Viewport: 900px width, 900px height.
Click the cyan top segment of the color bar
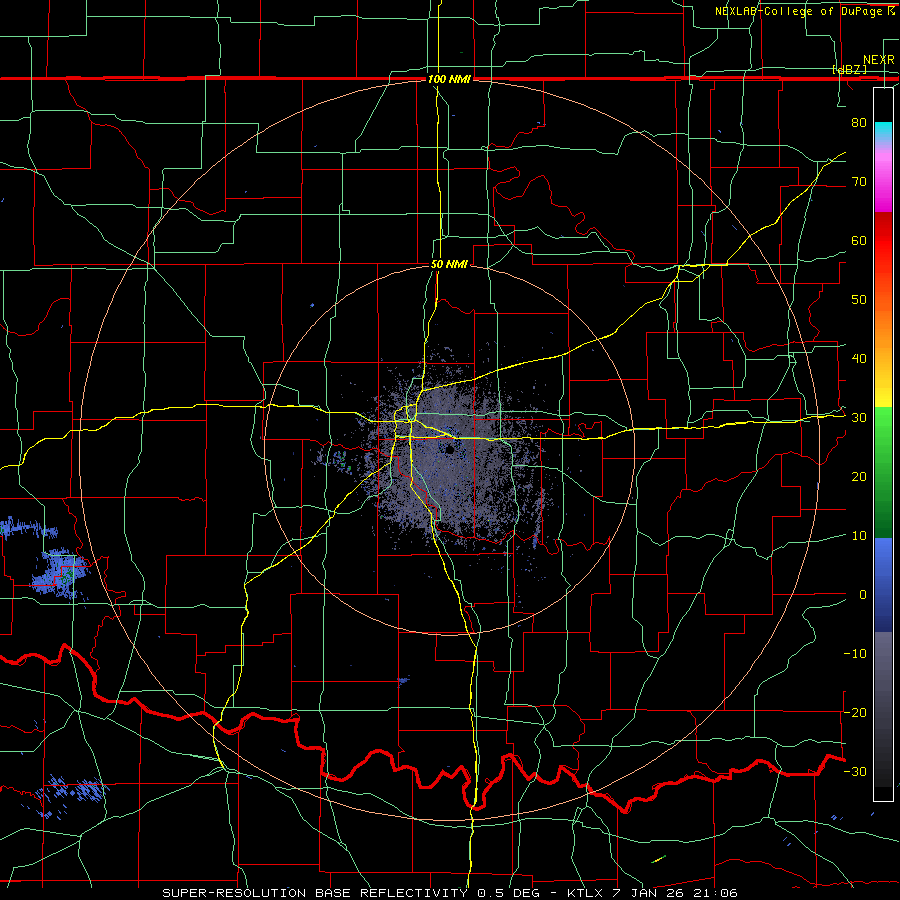coord(883,131)
